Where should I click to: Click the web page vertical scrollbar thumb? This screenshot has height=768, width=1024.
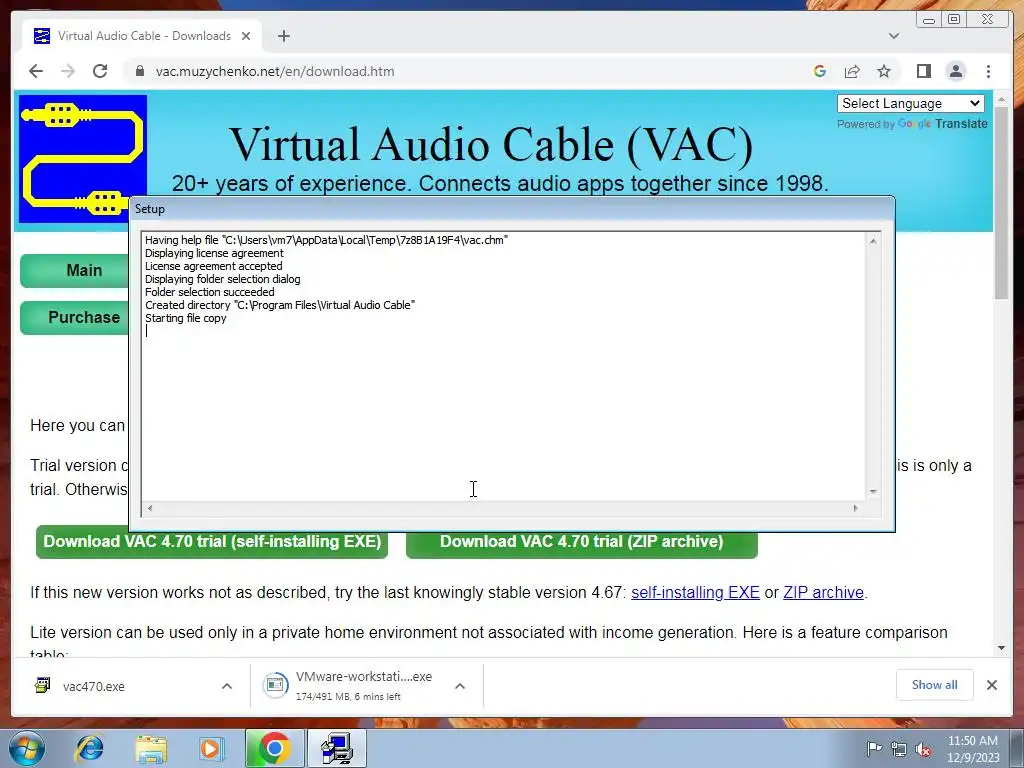[1002, 202]
